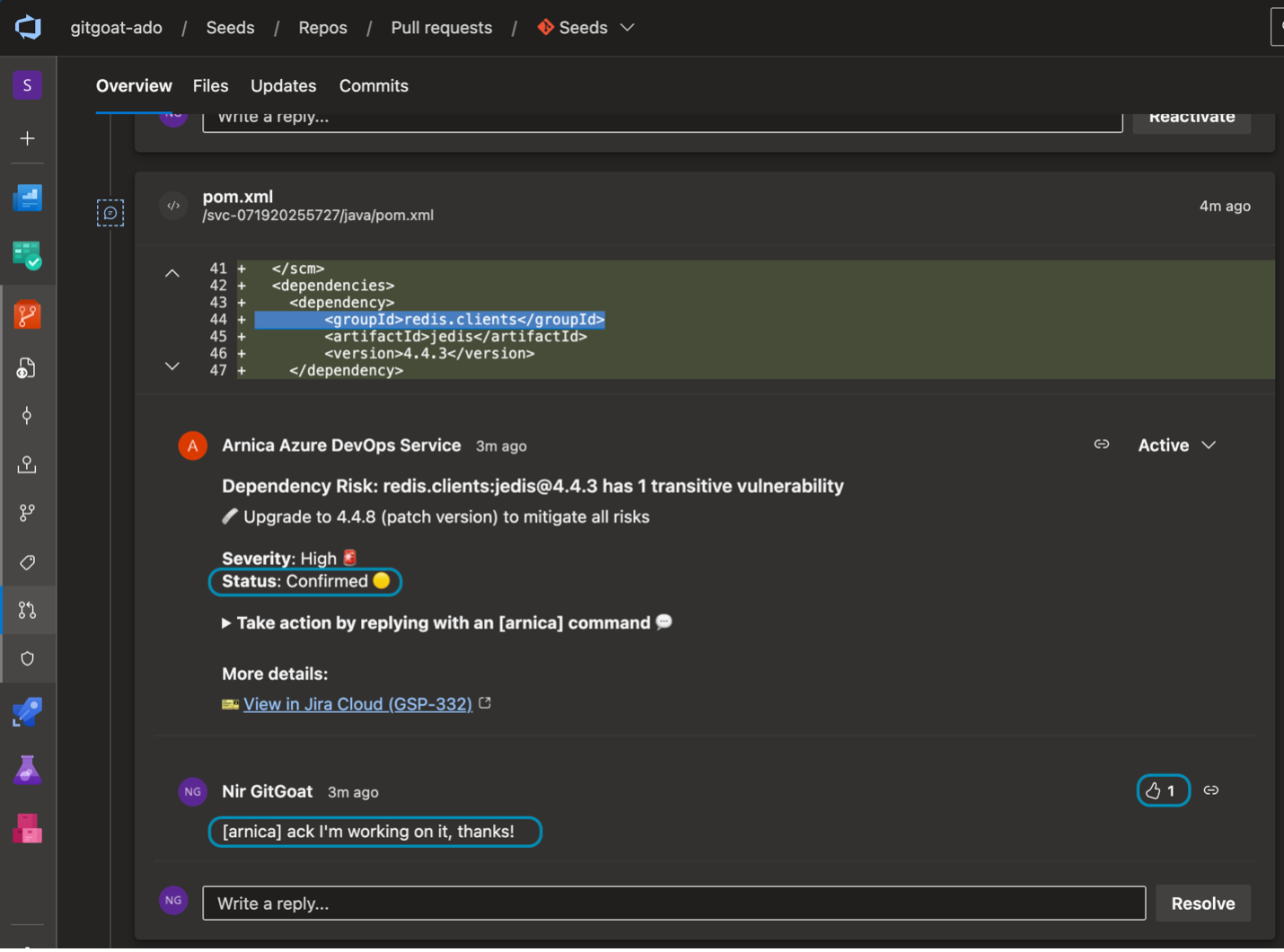Image resolution: width=1284 pixels, height=952 pixels.
Task: Click the code file icon beside pom.xml
Action: [x=173, y=206]
